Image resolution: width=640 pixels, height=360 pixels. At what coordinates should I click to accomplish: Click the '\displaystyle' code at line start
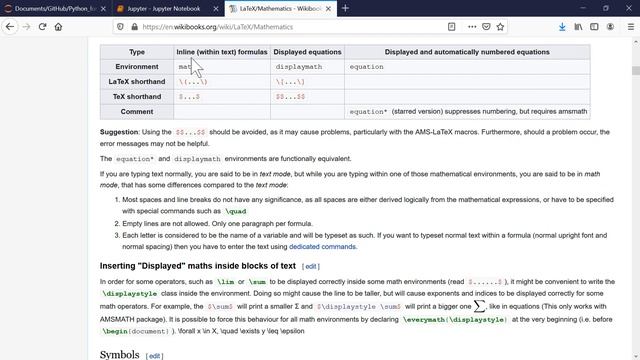[x=130, y=294]
